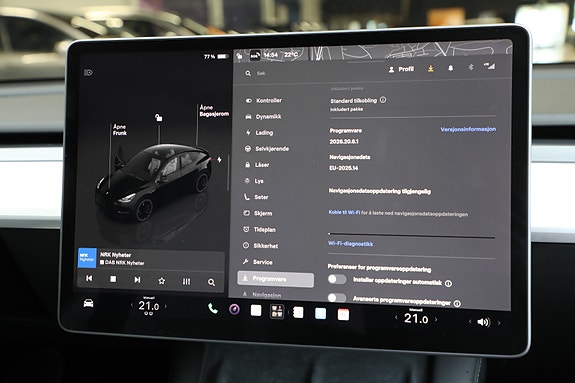This screenshot has width=575, height=383.
Task: Increase driver temperature with right arrow
Action: pos(166,306)
